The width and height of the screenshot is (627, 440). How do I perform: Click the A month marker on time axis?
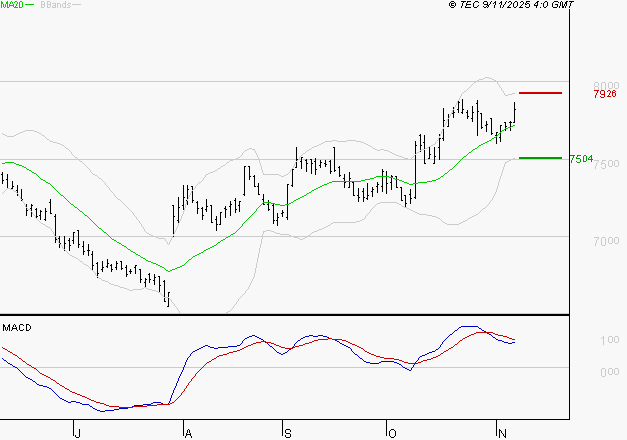coord(188,433)
